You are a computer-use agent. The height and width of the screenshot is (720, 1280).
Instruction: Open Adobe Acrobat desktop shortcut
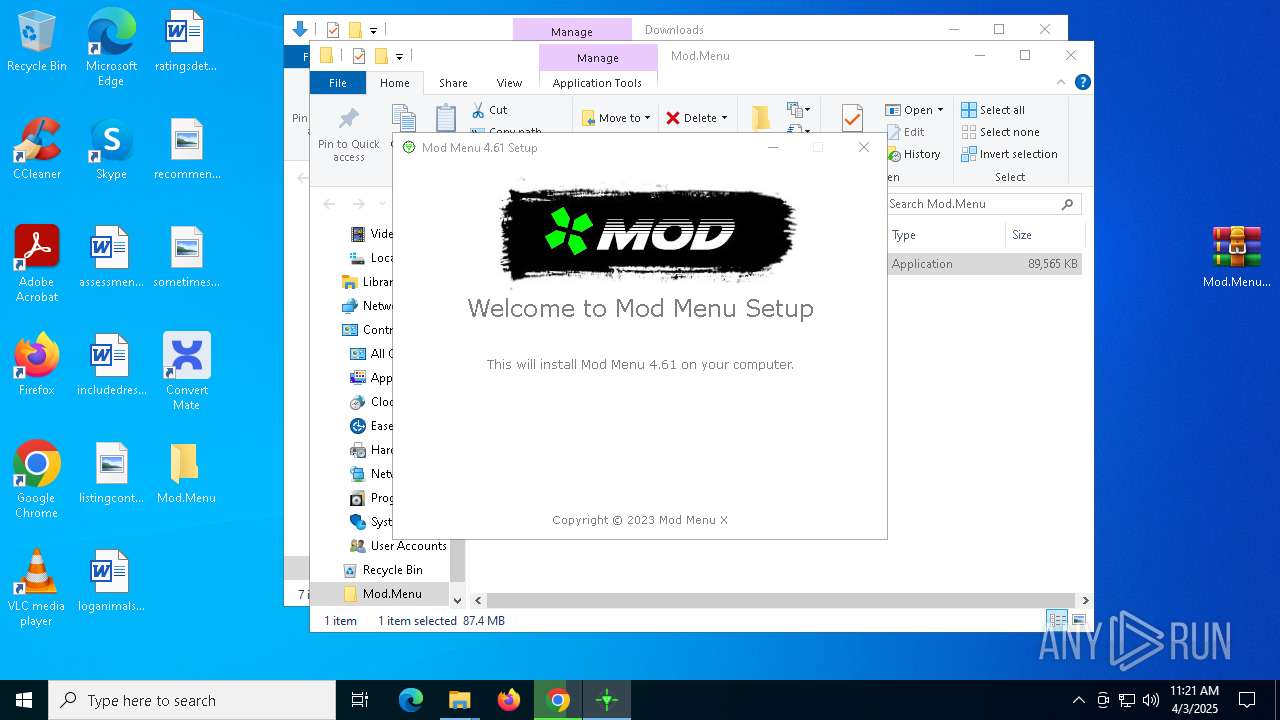coord(37,264)
